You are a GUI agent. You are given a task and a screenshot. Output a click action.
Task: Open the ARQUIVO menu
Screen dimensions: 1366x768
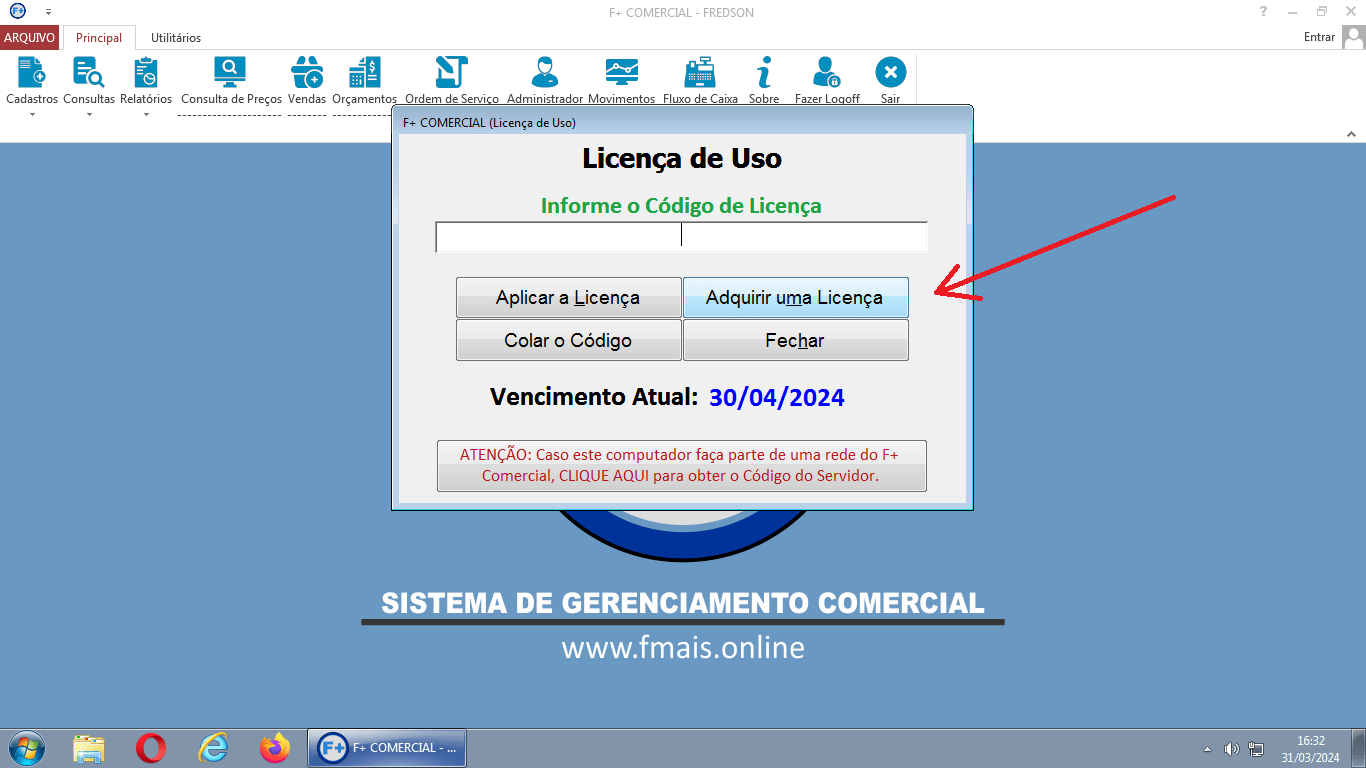[30, 38]
